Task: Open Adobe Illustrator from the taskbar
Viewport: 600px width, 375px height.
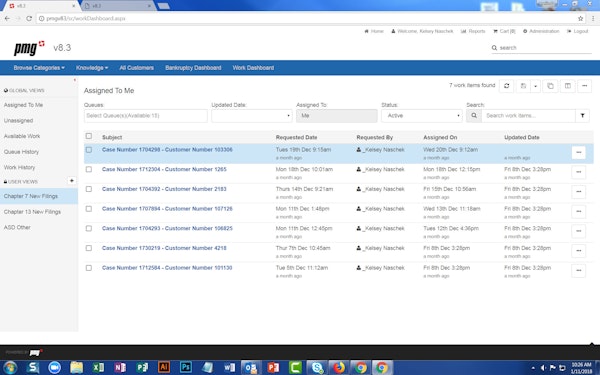Action: [x=164, y=368]
